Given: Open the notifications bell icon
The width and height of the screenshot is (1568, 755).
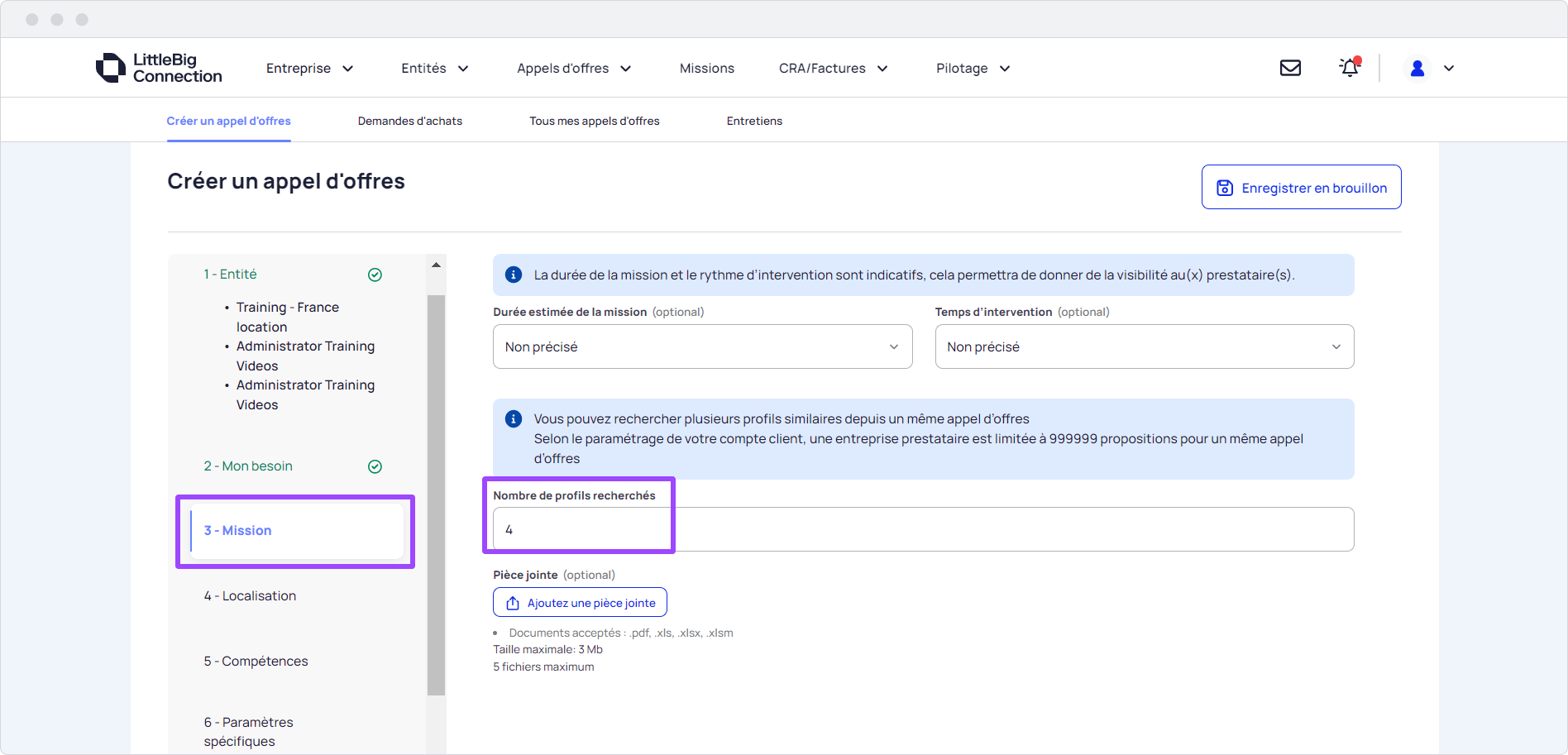Looking at the screenshot, I should [1350, 67].
